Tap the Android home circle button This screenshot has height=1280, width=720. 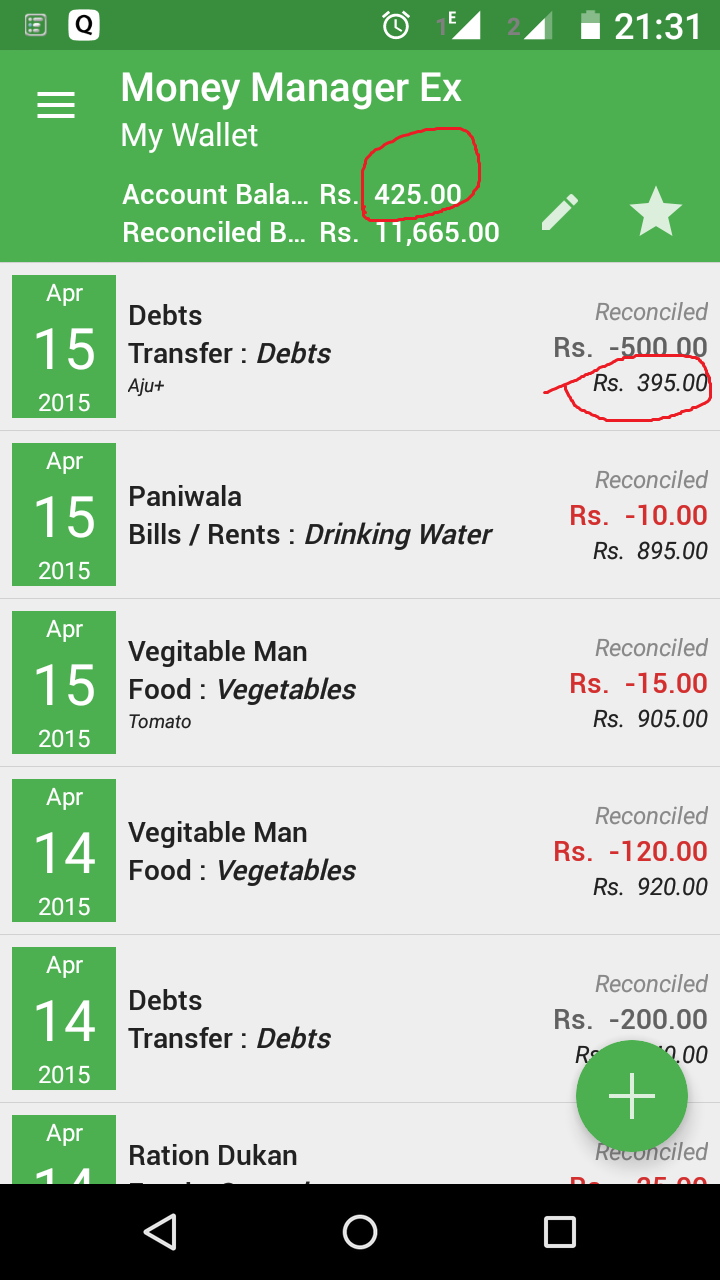[360, 1232]
